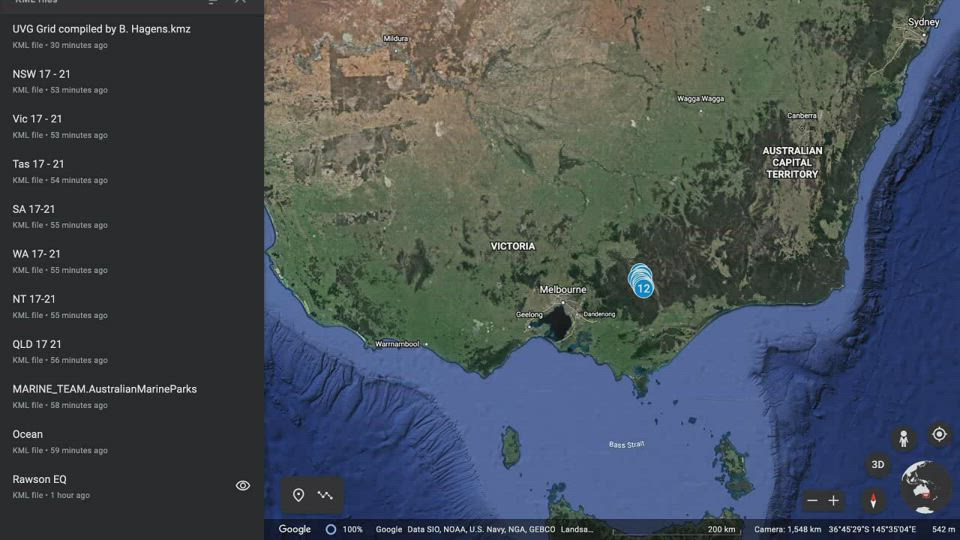Click the add placemark pin icon

point(298,495)
